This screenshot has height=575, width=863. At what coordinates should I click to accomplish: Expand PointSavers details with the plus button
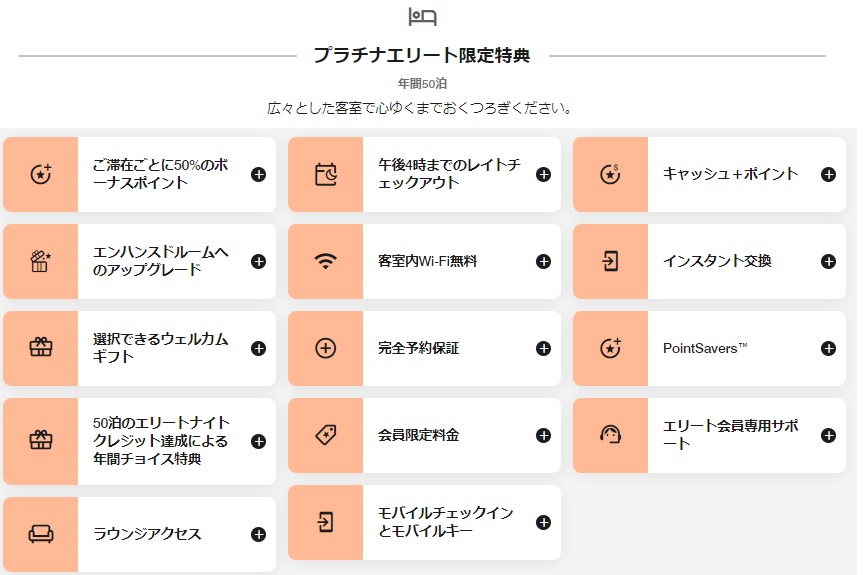pyautogui.click(x=828, y=348)
